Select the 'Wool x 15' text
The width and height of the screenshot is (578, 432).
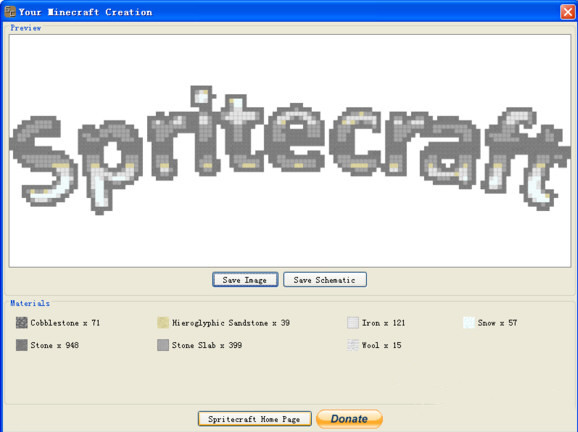(382, 345)
